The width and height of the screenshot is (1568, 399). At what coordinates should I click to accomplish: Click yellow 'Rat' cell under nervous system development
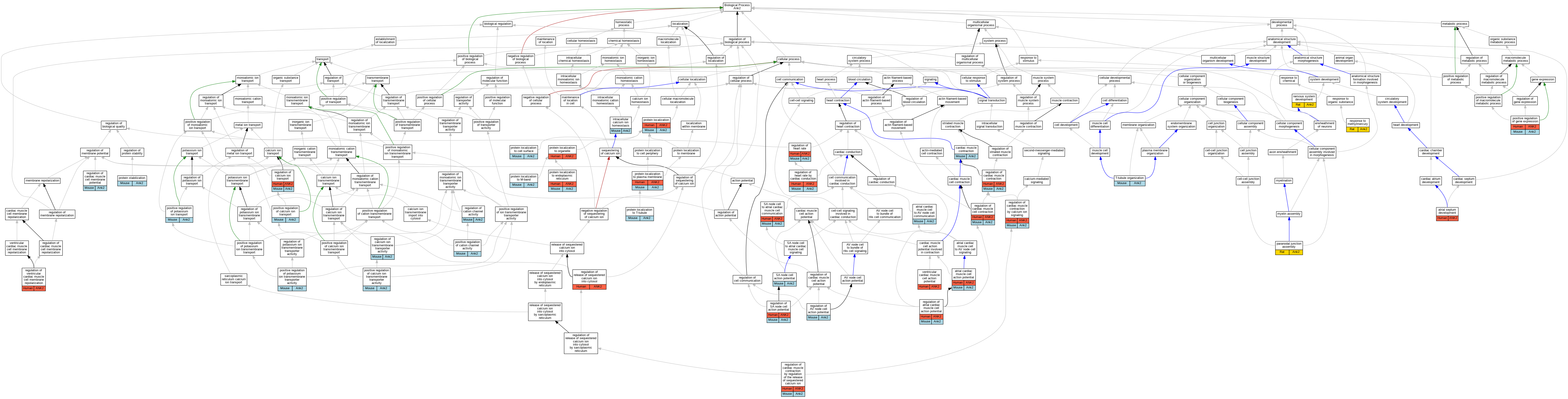pyautogui.click(x=1298, y=105)
